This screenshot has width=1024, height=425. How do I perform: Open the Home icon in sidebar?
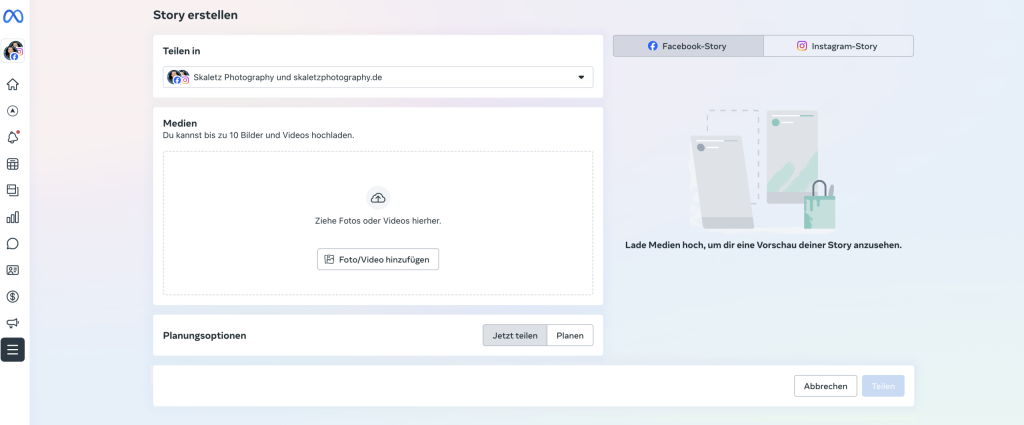[x=13, y=85]
